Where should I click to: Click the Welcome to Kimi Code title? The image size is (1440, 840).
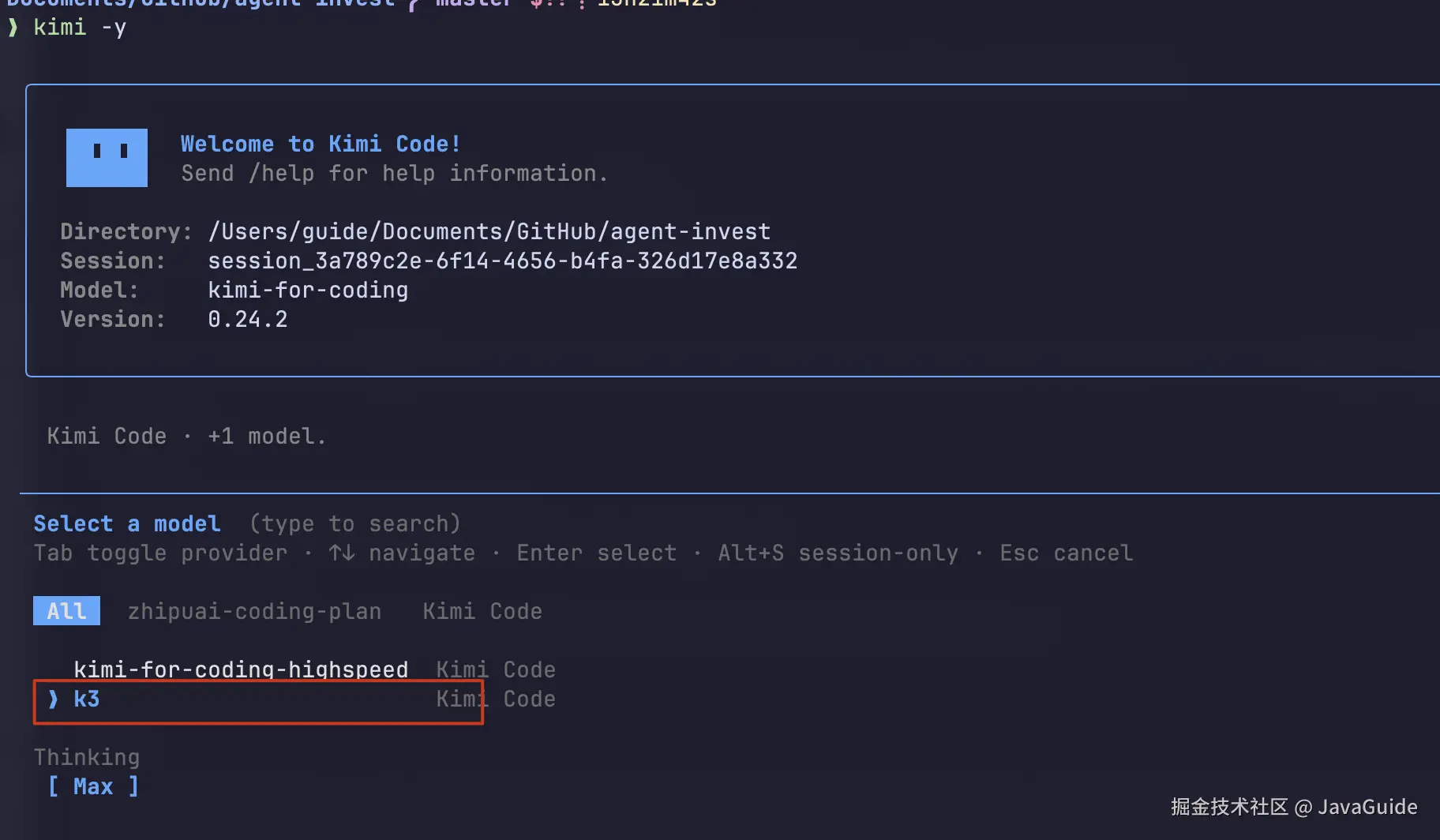point(321,144)
